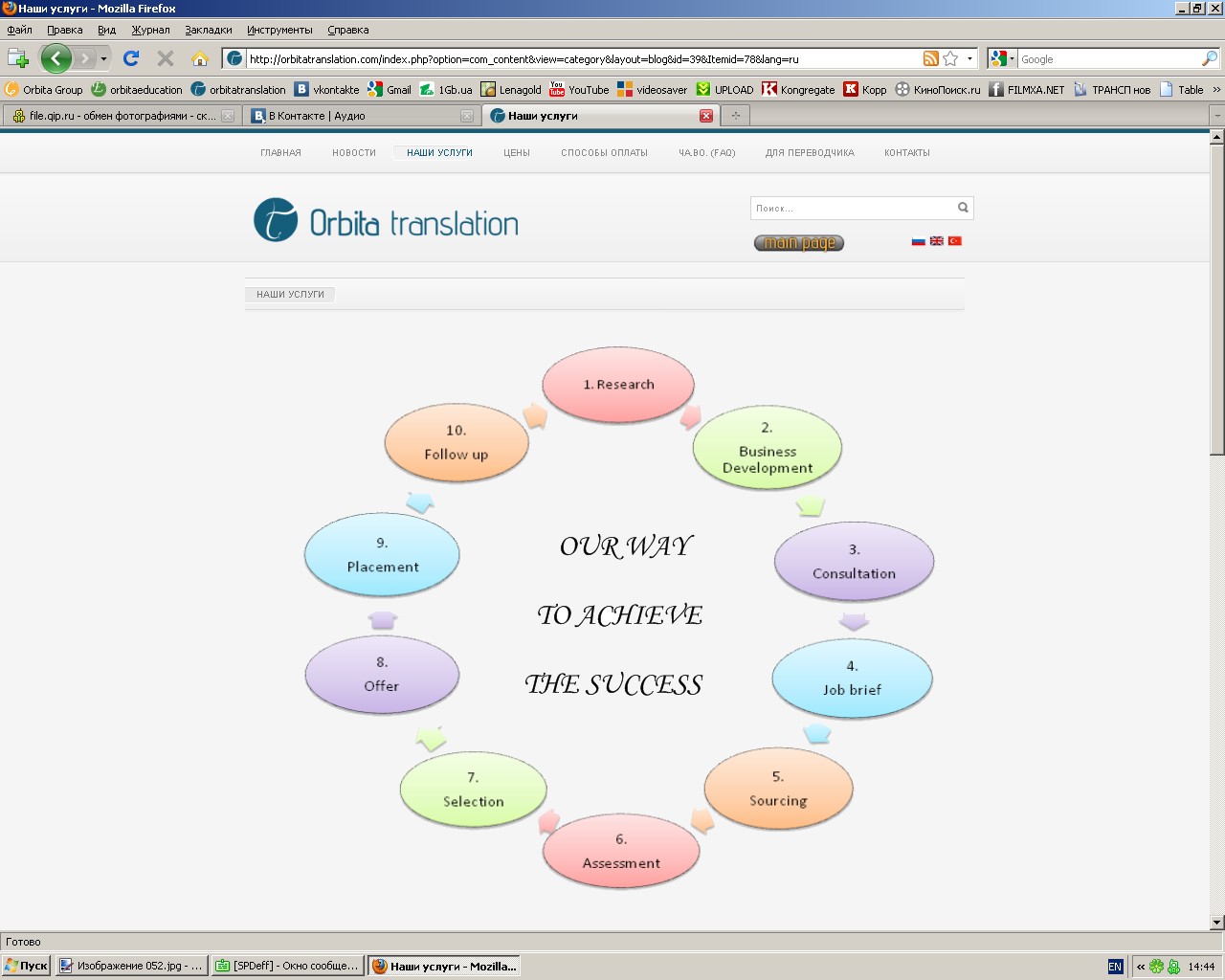
Task: Open the ДЛЯ ПЕРЕВОДЧИКА link
Action: point(810,153)
